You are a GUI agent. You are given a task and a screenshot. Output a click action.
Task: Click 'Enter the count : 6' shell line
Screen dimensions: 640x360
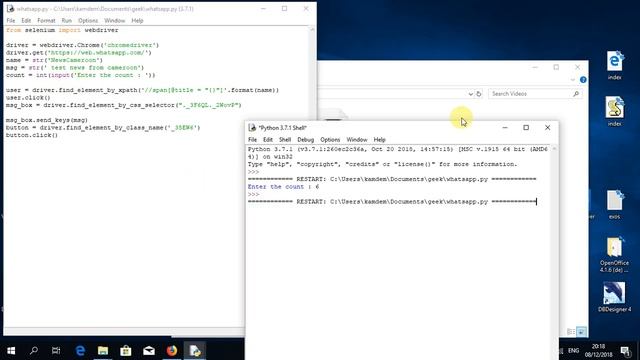click(x=283, y=187)
